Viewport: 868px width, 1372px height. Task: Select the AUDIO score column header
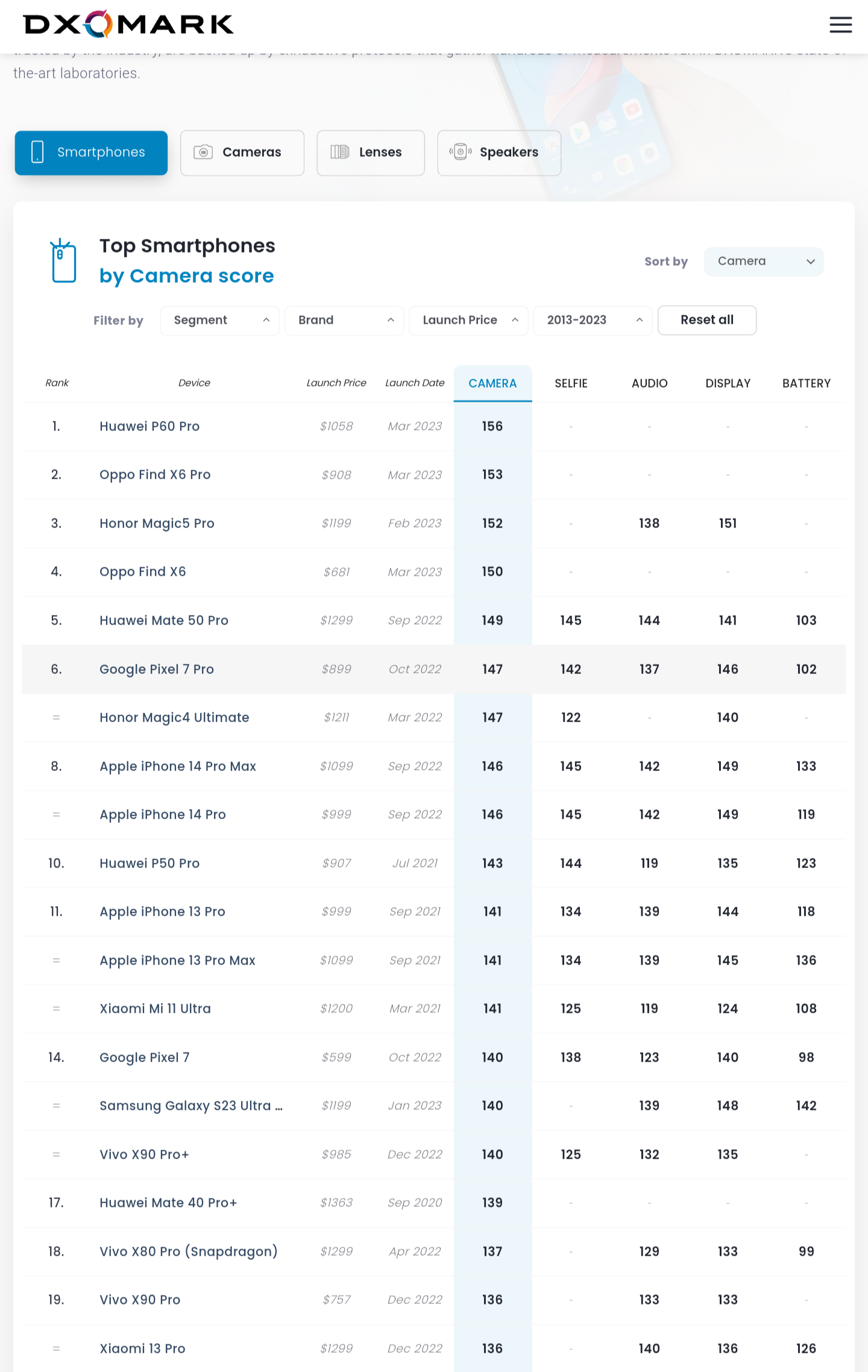click(x=649, y=383)
